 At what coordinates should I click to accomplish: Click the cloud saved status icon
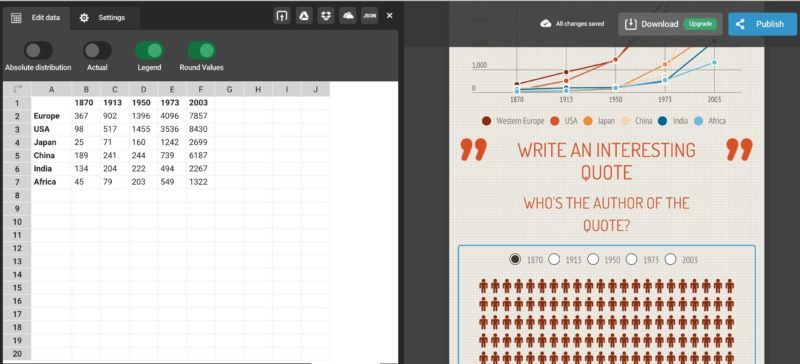[x=545, y=23]
